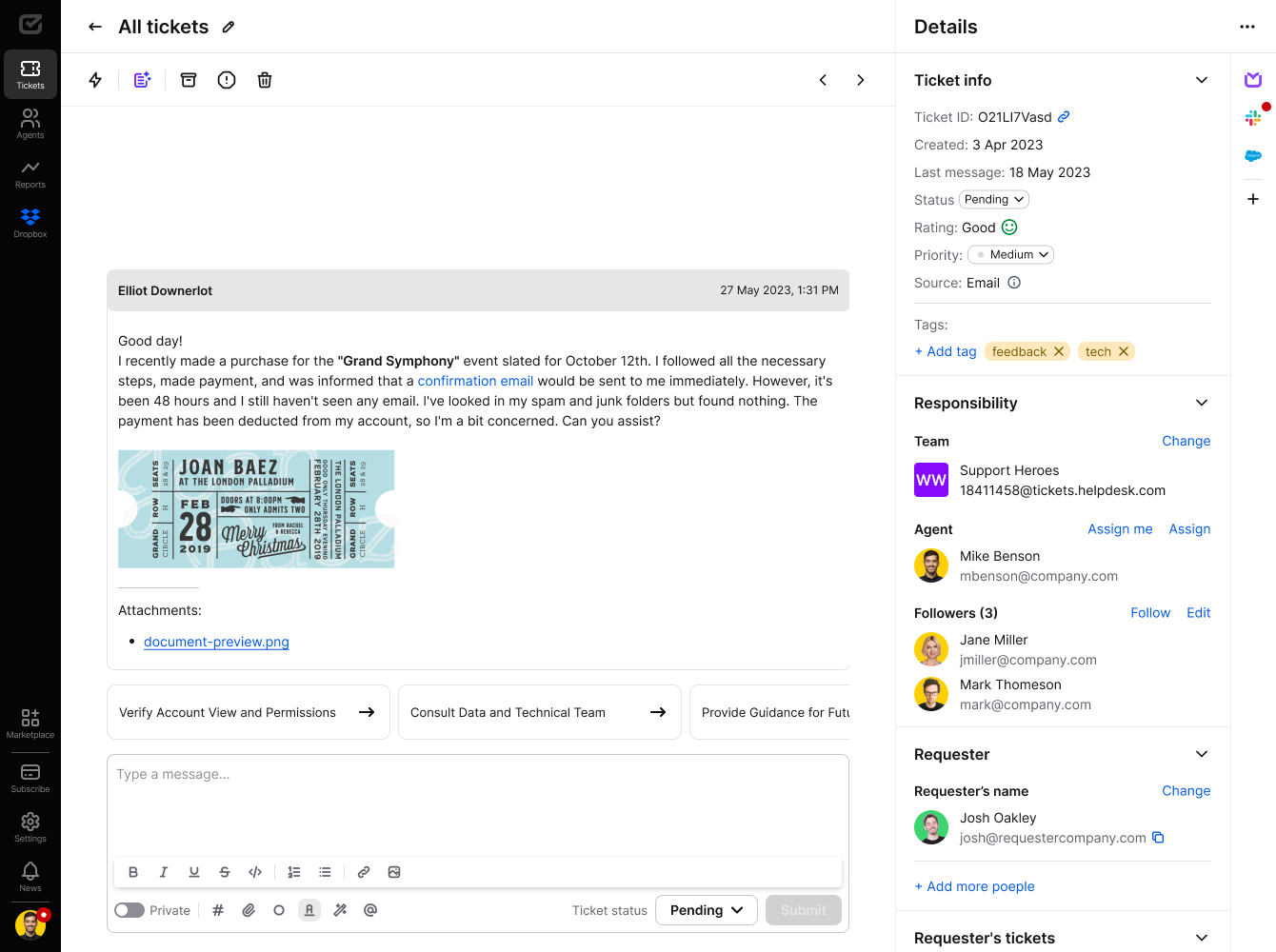1276x952 pixels.
Task: Open Settings in the sidebar
Action: (x=30, y=827)
